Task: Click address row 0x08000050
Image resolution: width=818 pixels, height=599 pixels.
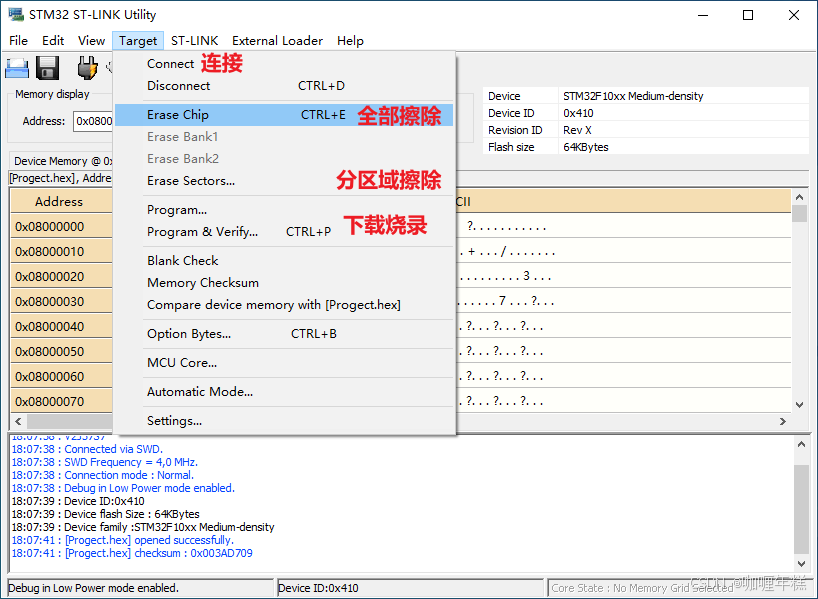Action: [x=61, y=352]
